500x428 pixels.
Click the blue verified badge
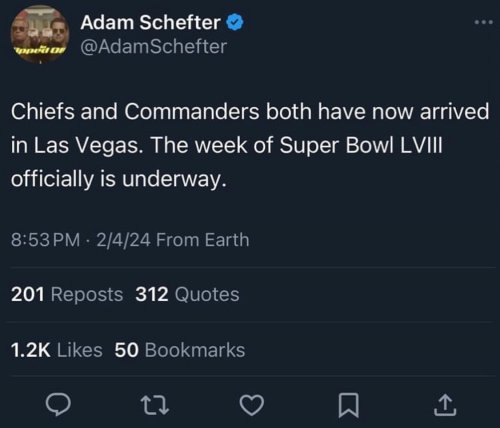coord(235,22)
